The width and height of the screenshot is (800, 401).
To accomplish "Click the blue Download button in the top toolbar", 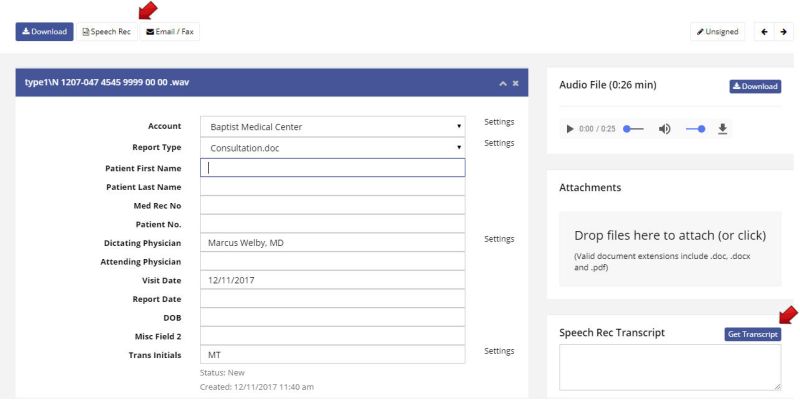I will (44, 32).
